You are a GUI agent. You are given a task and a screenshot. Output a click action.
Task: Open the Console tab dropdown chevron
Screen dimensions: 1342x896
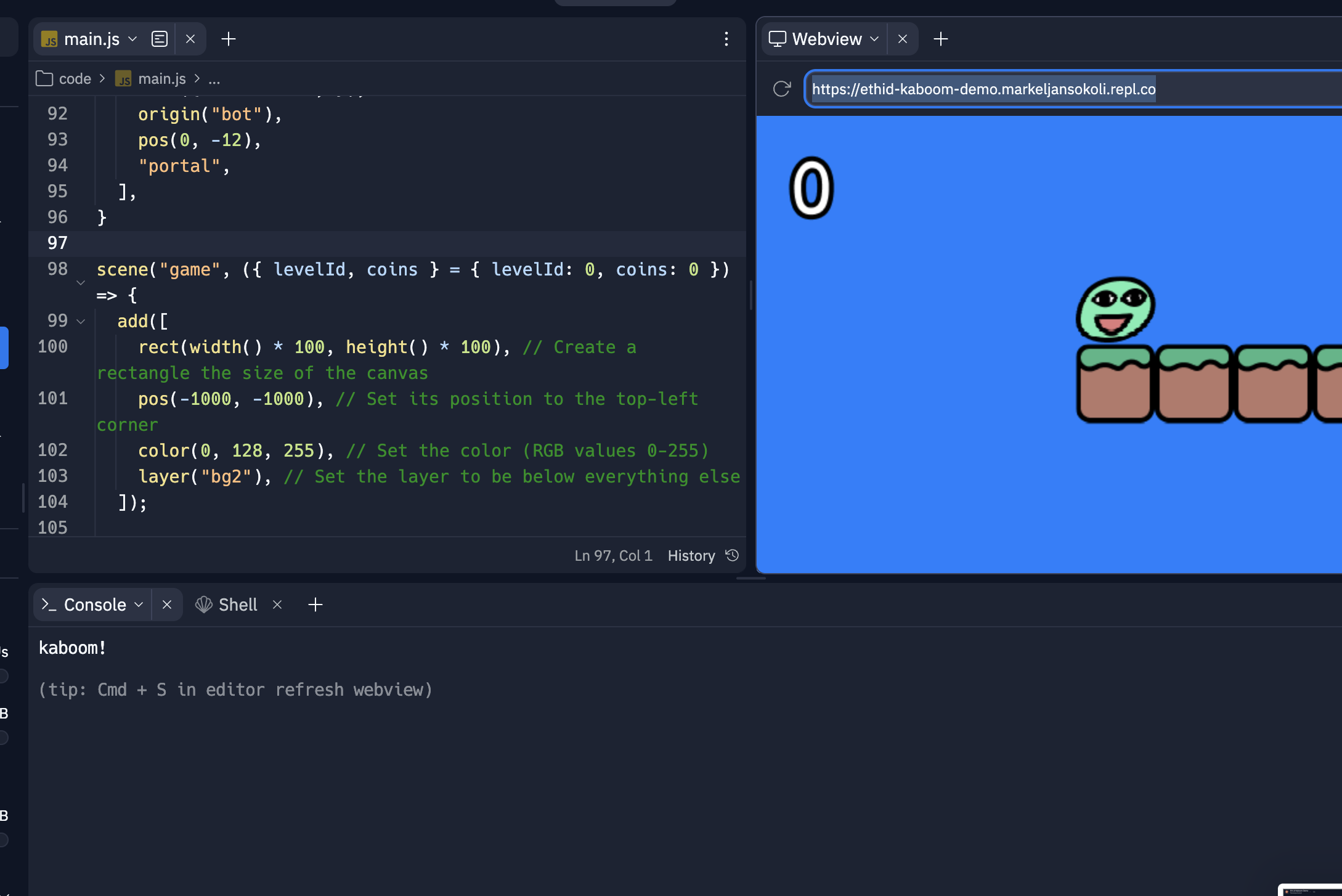tap(139, 605)
